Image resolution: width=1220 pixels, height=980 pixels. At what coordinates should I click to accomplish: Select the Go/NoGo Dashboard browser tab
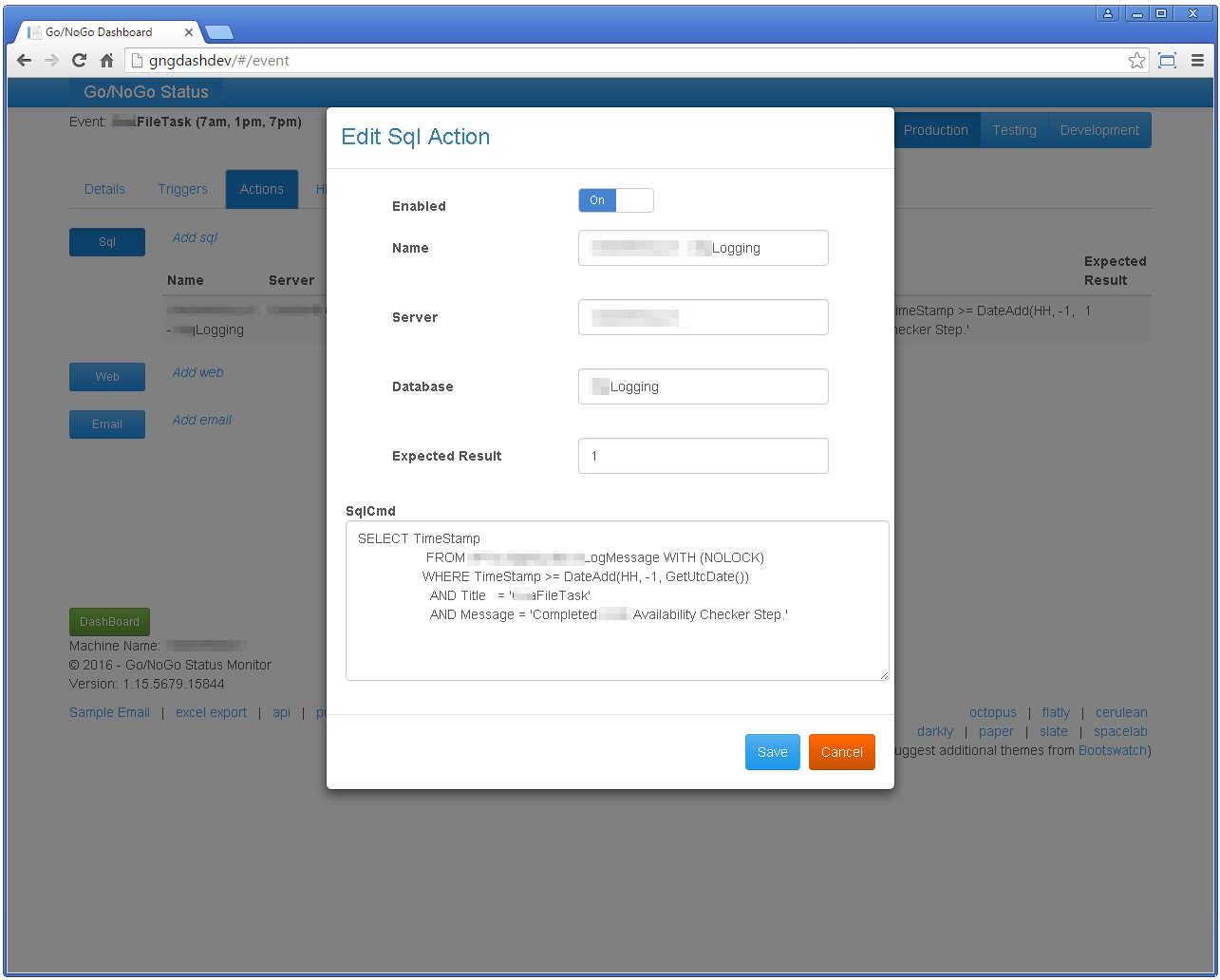pyautogui.click(x=104, y=32)
